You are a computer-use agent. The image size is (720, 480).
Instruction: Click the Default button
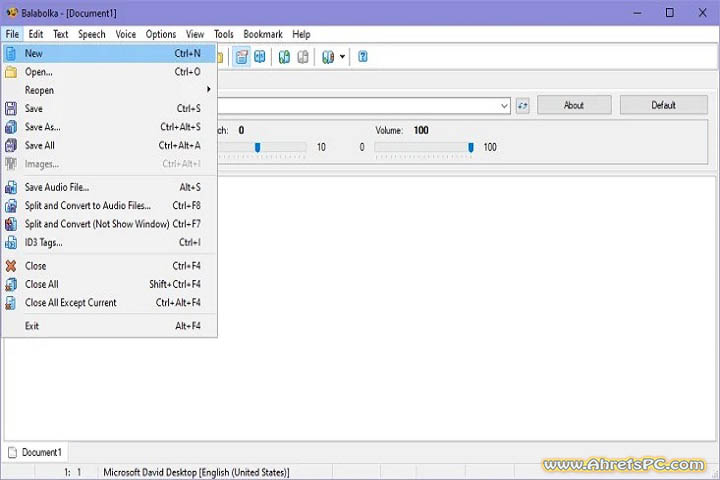[x=664, y=105]
